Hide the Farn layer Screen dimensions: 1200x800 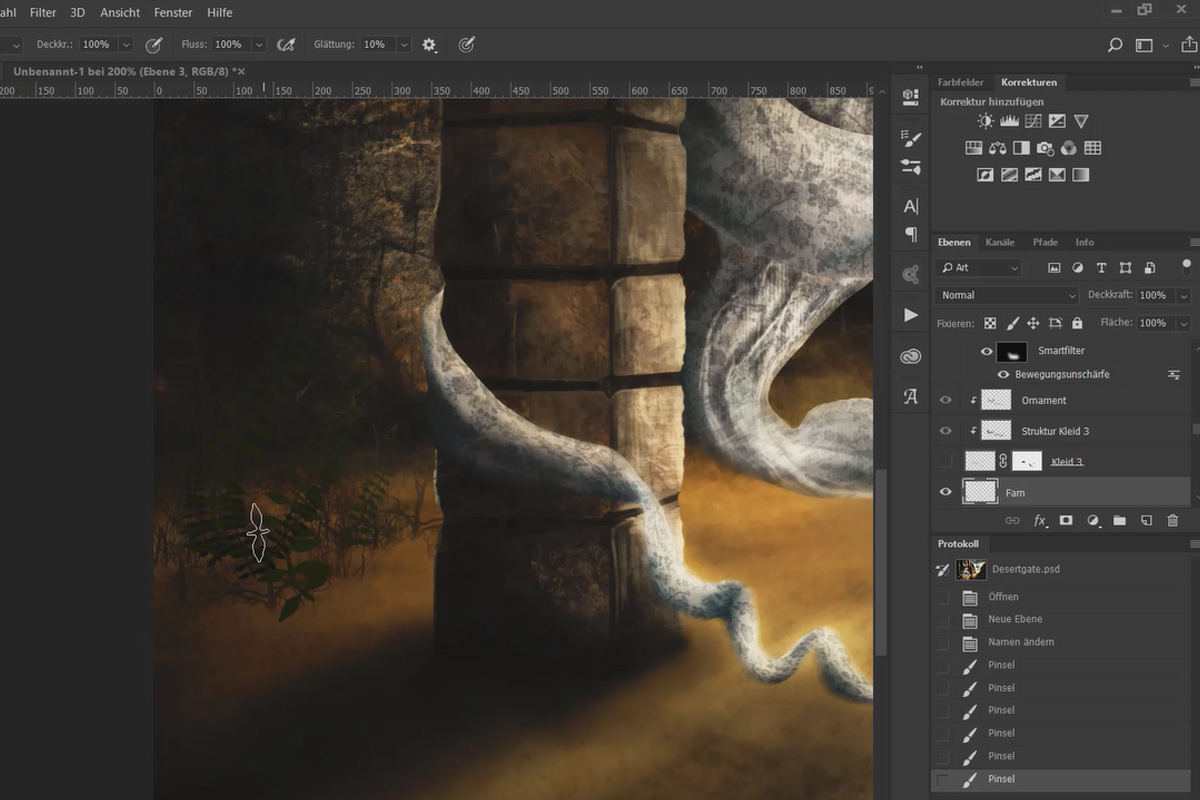945,492
